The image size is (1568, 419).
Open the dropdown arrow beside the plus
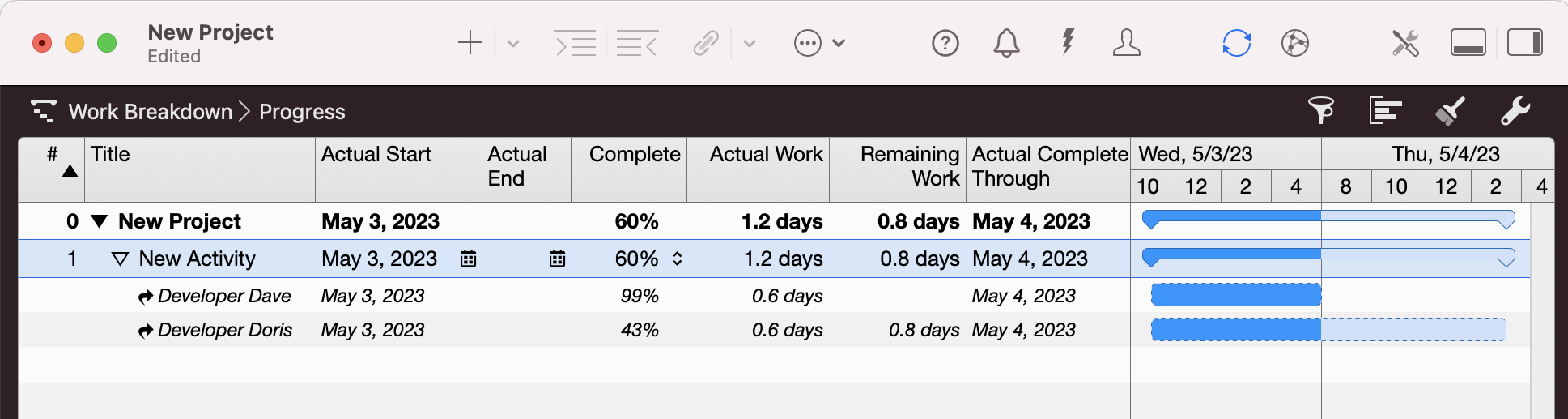pyautogui.click(x=513, y=44)
